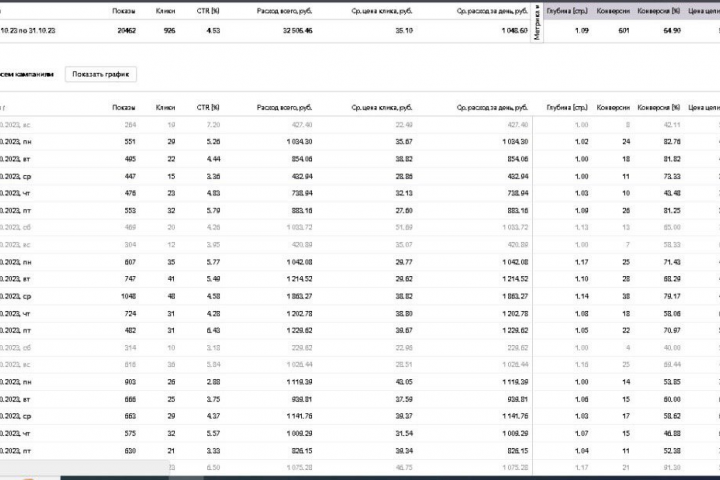720x480 pixels.
Task: Click the summary average daily spend 1 048.60
Action: [x=515, y=31]
